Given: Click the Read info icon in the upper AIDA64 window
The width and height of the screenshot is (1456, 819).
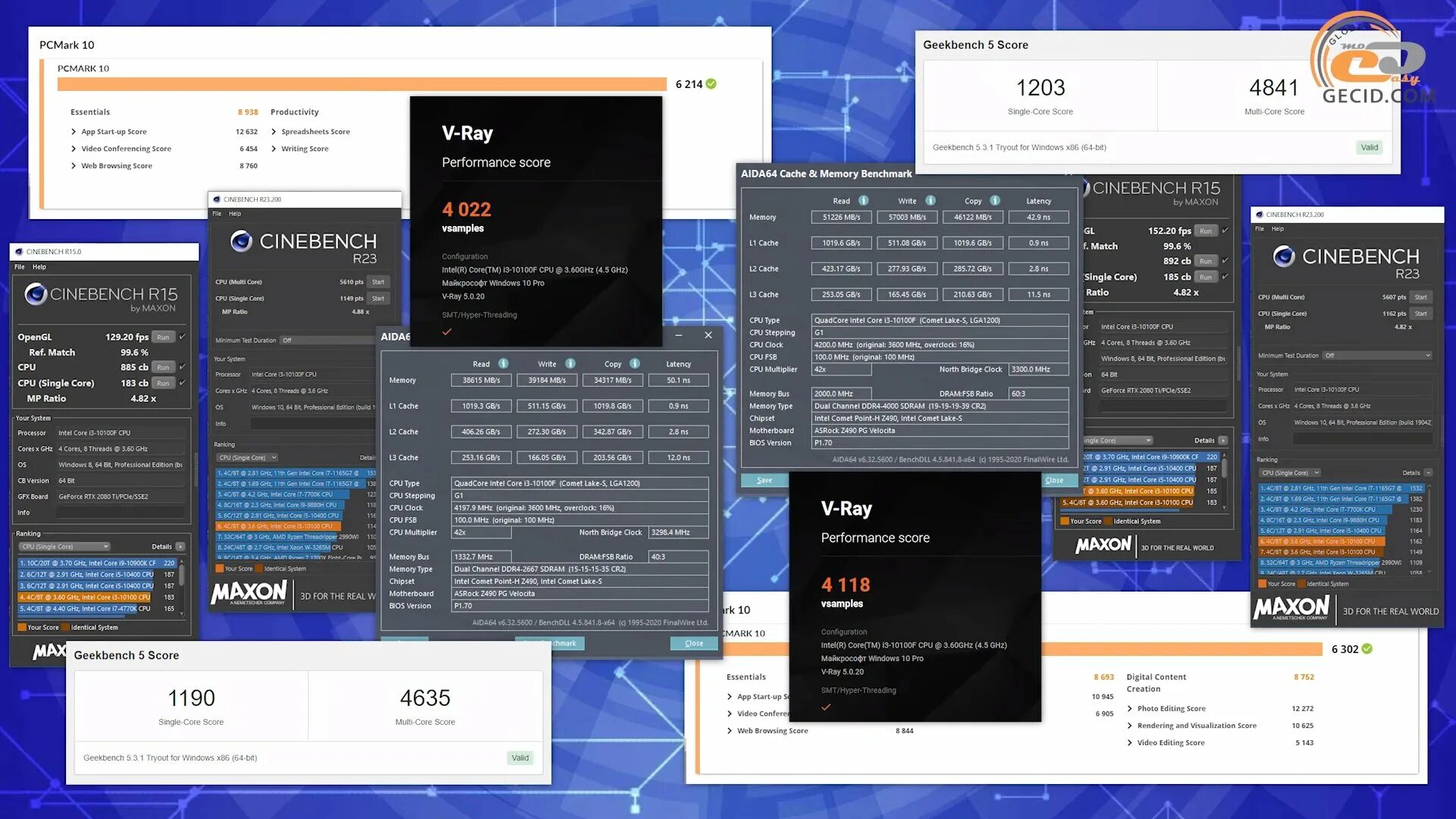Looking at the screenshot, I should click(864, 201).
